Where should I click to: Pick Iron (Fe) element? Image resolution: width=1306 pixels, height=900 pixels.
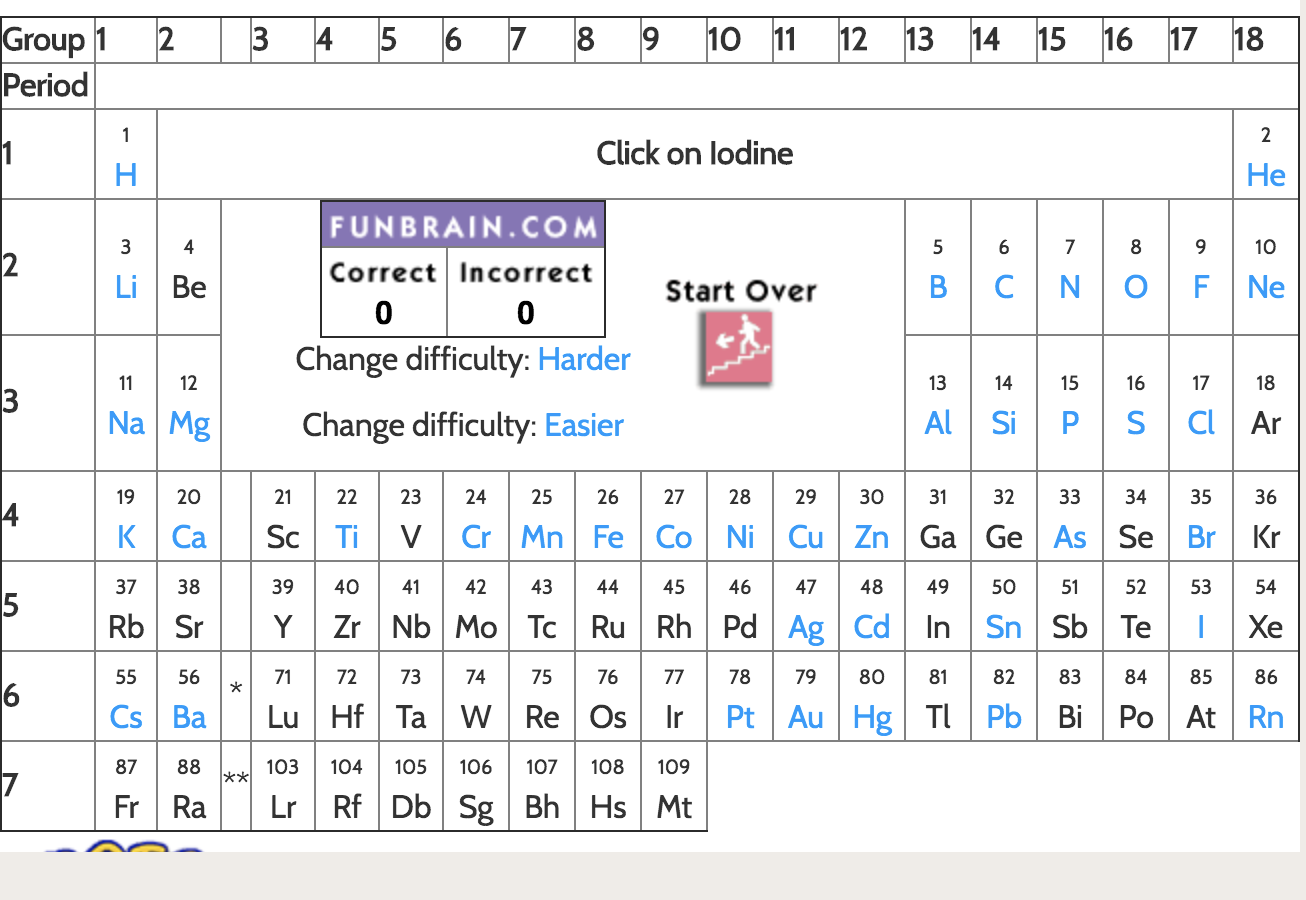point(607,537)
